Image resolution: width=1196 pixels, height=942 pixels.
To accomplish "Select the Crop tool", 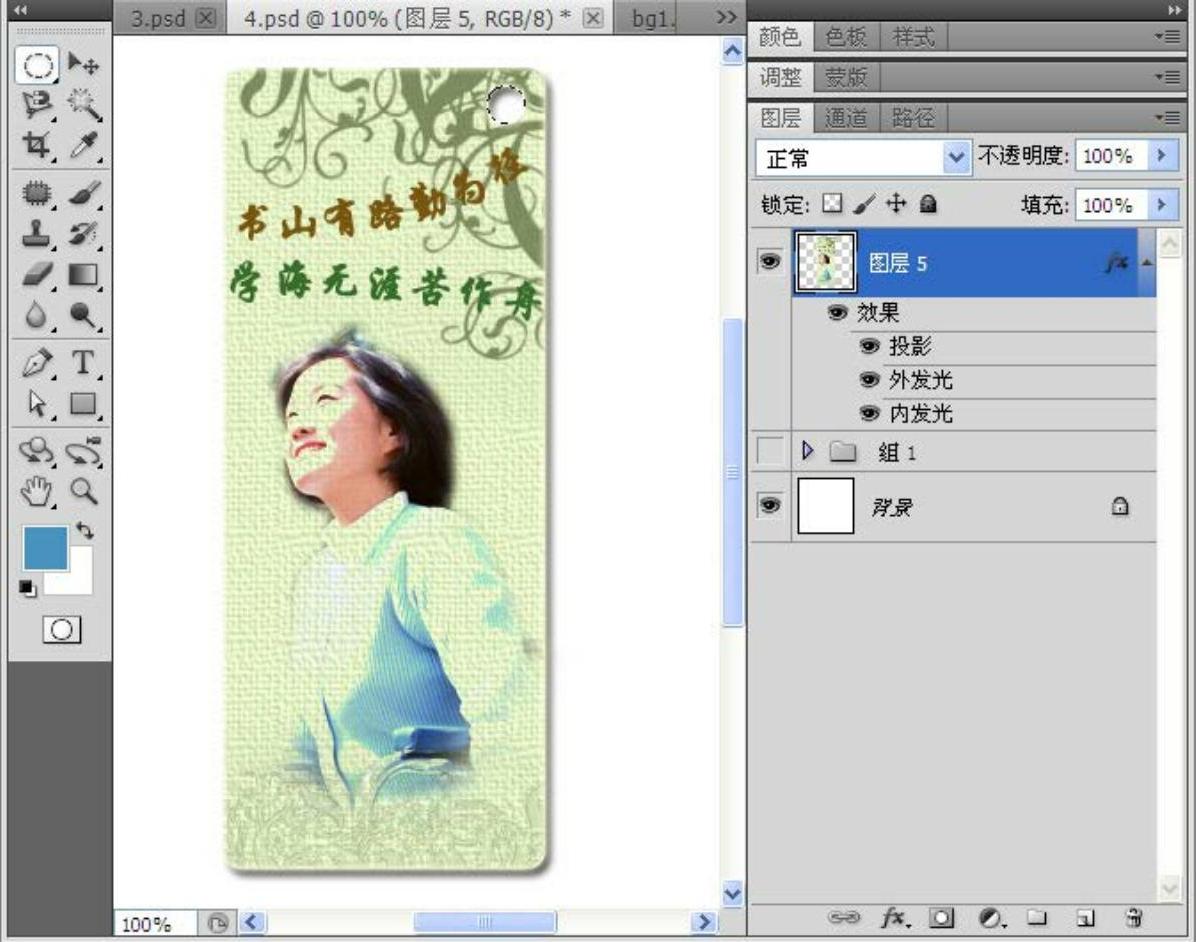I will click(37, 146).
